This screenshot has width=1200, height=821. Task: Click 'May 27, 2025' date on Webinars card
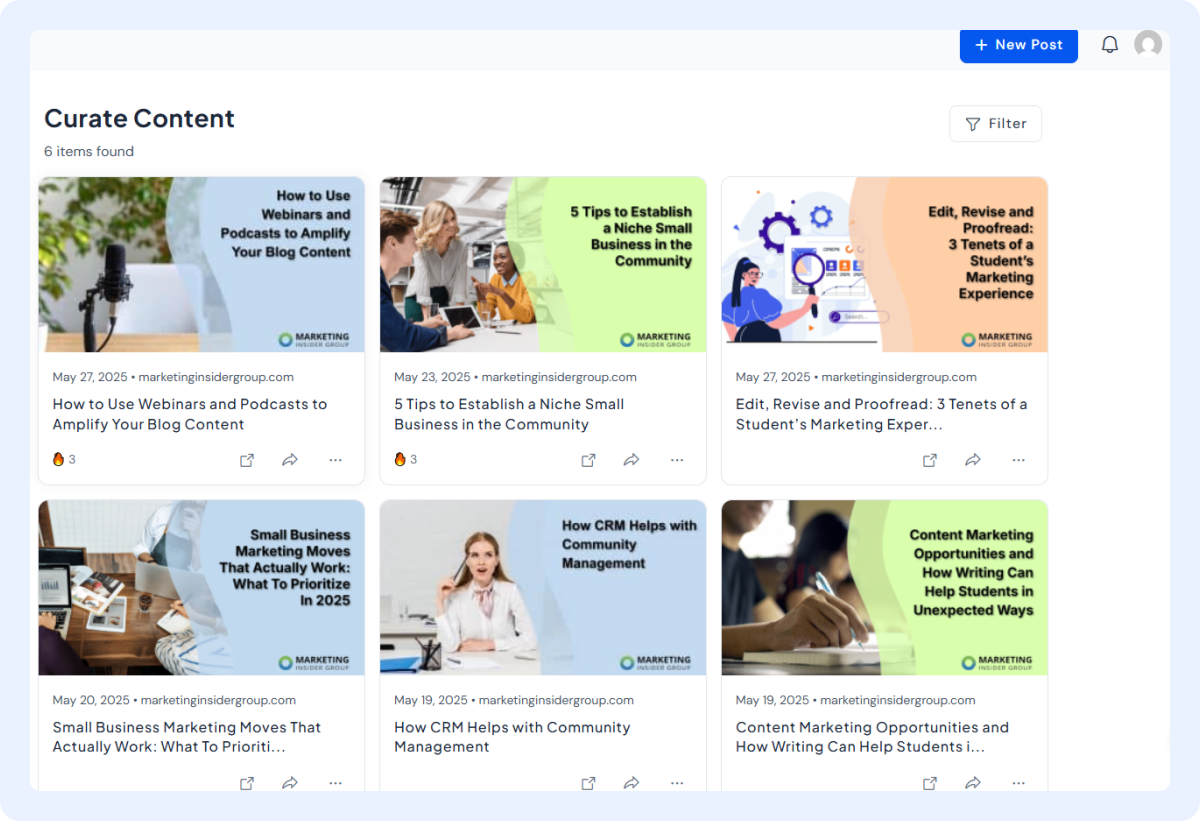(x=90, y=377)
